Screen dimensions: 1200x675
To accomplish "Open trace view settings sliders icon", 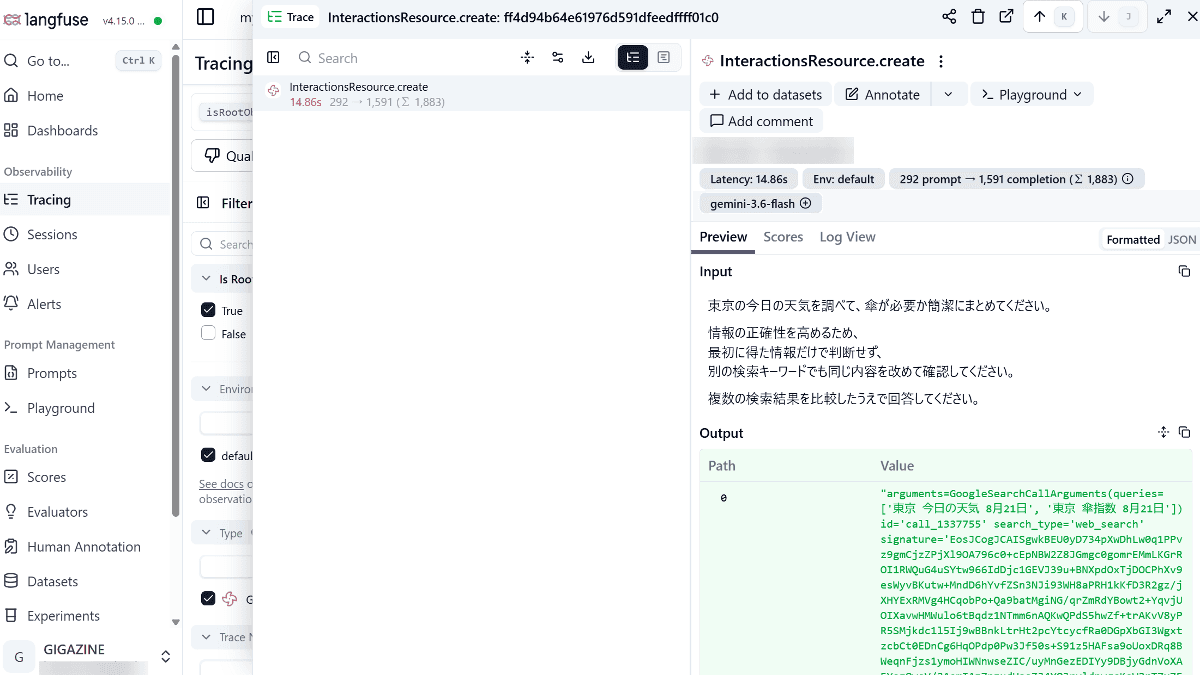I will tap(558, 58).
